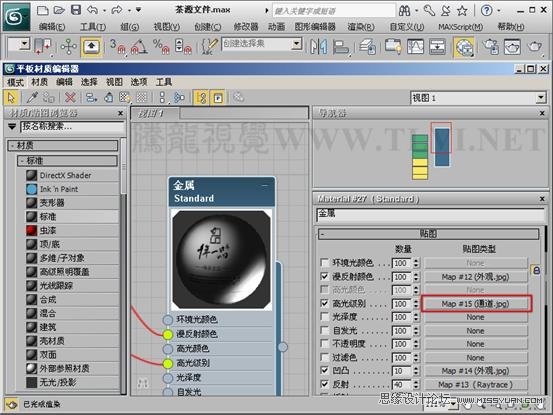The image size is (553, 415).
Task: Undo the last action
Action: (92, 10)
